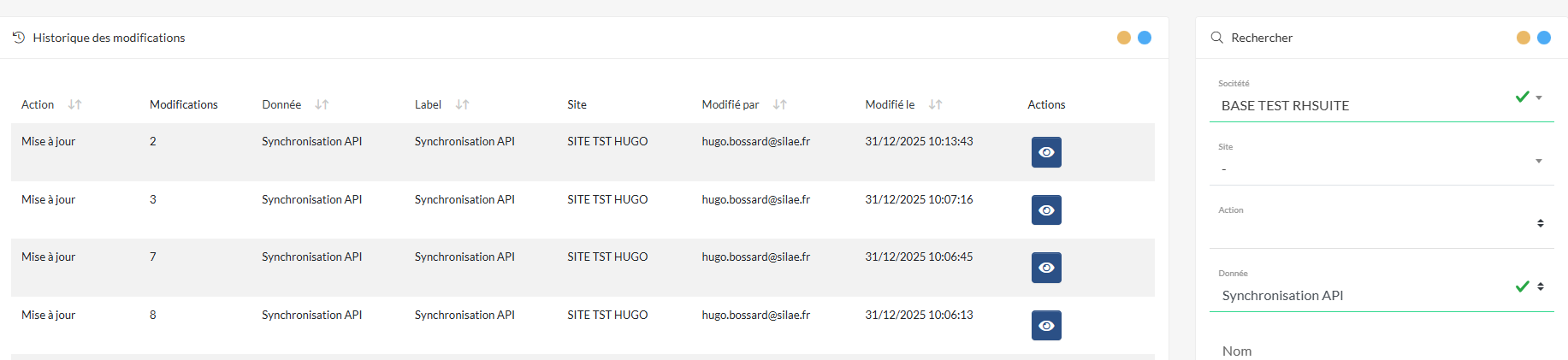Screen dimensions: 1568x360
Task: Sort table by Action column
Action: (75, 104)
